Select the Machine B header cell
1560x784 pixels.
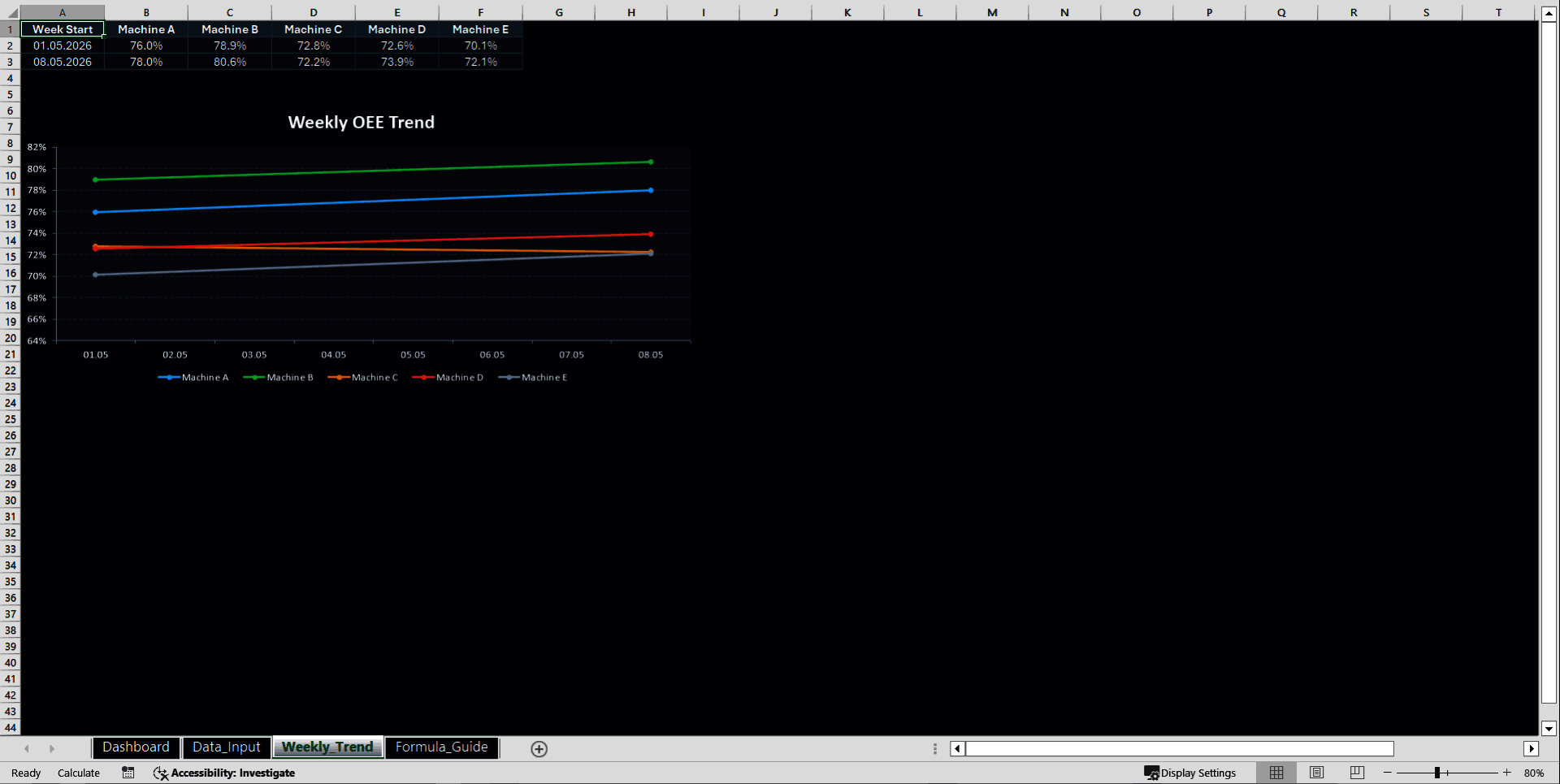click(x=230, y=29)
